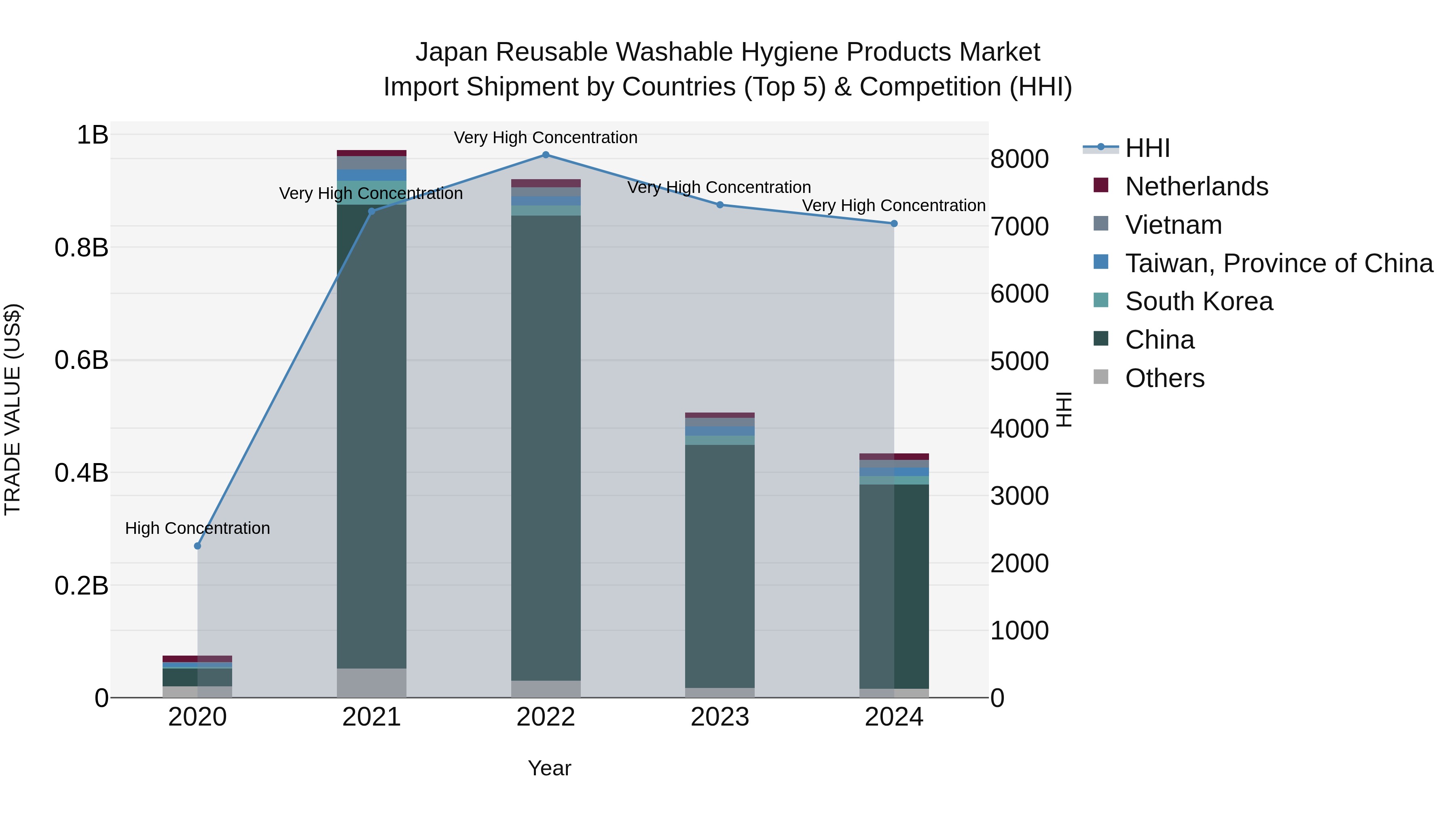Click the 'Year' x-axis title
The image size is (1456, 819).
point(549,768)
